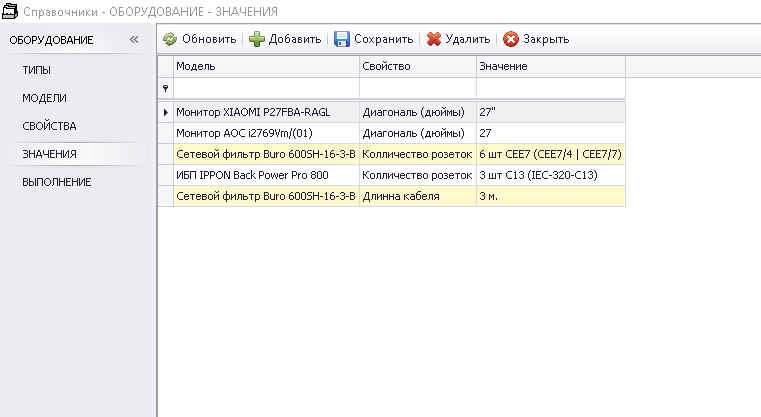Click the green plus icon for Добавить
The width and height of the screenshot is (761, 417).
click(257, 39)
